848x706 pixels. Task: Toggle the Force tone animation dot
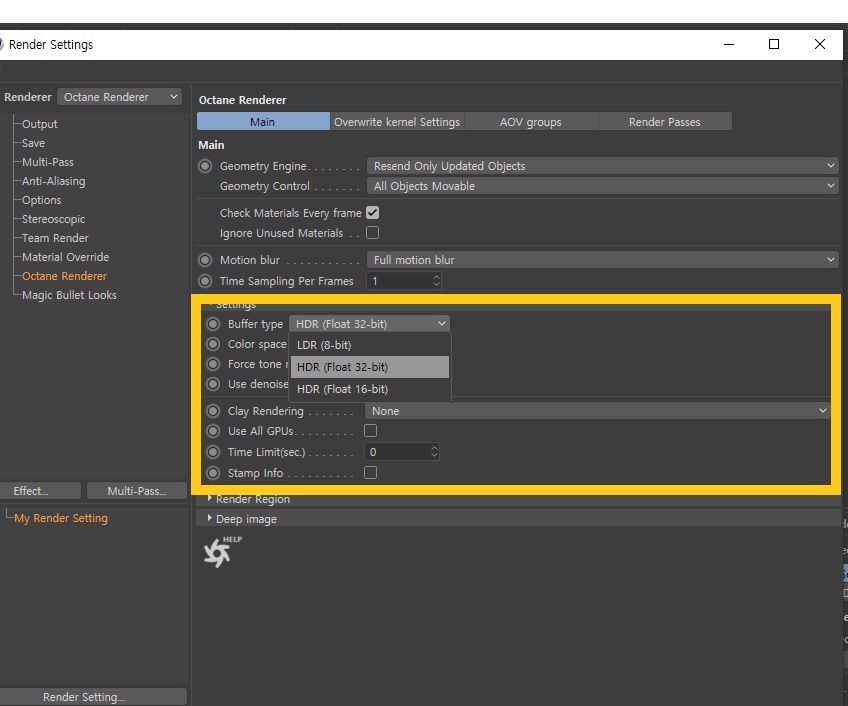point(213,364)
